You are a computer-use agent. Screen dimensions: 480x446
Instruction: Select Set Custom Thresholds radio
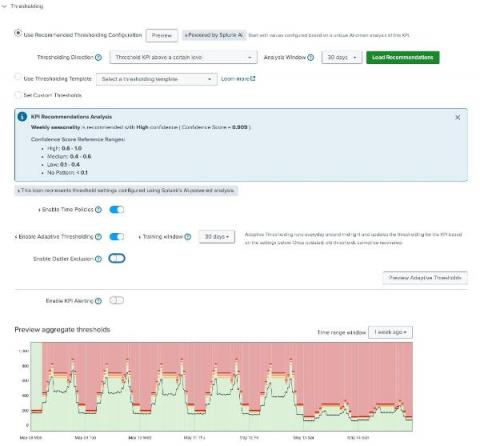(x=18, y=95)
